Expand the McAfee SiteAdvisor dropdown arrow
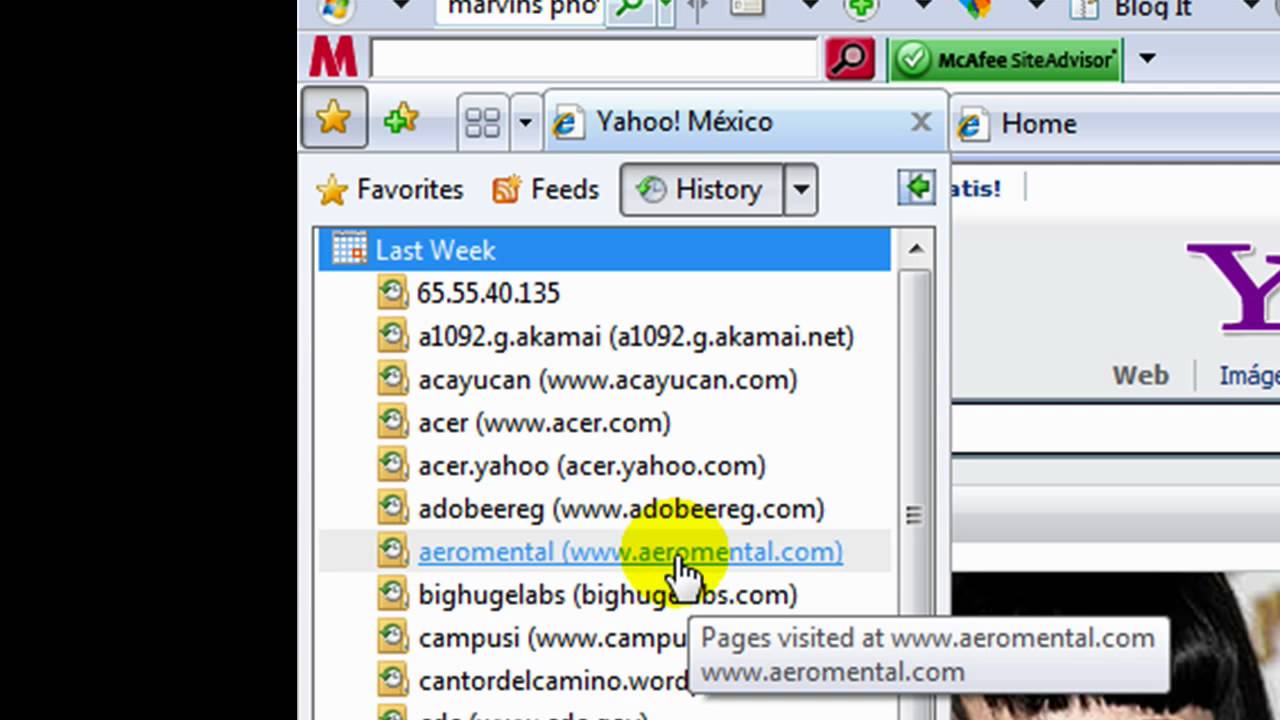1280x720 pixels. click(x=1147, y=59)
